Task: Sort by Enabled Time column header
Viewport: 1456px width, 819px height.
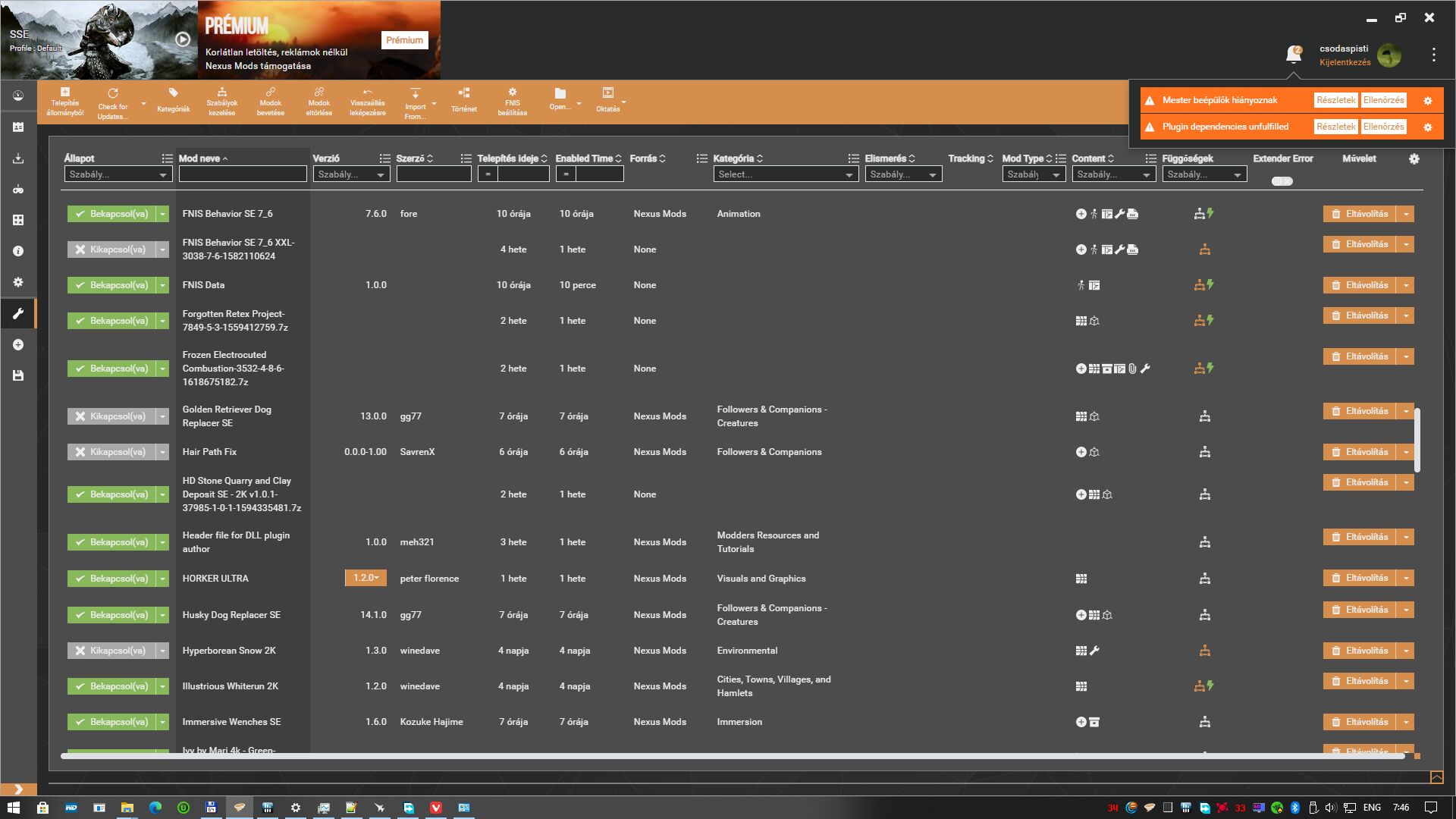Action: 588,158
